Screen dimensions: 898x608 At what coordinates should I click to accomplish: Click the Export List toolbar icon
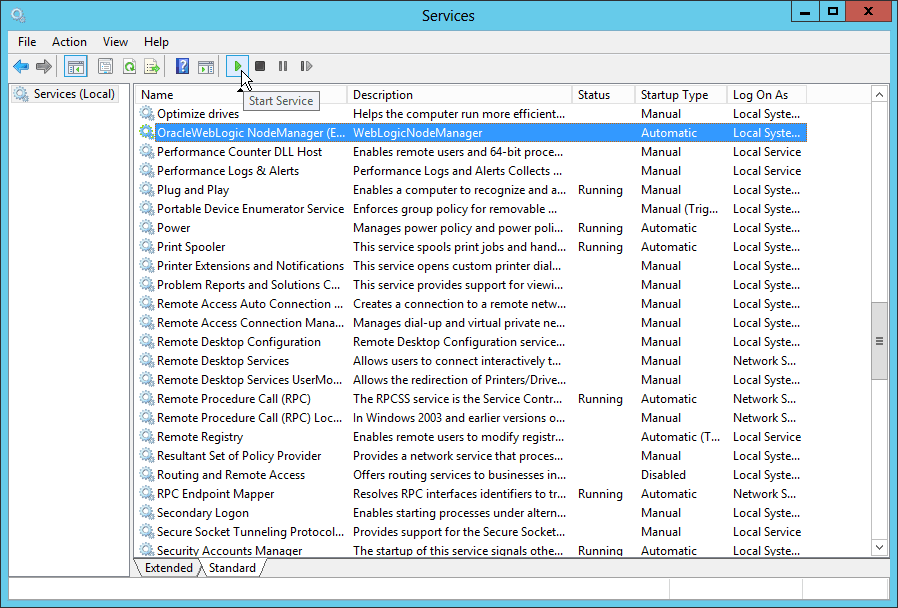[x=152, y=66]
